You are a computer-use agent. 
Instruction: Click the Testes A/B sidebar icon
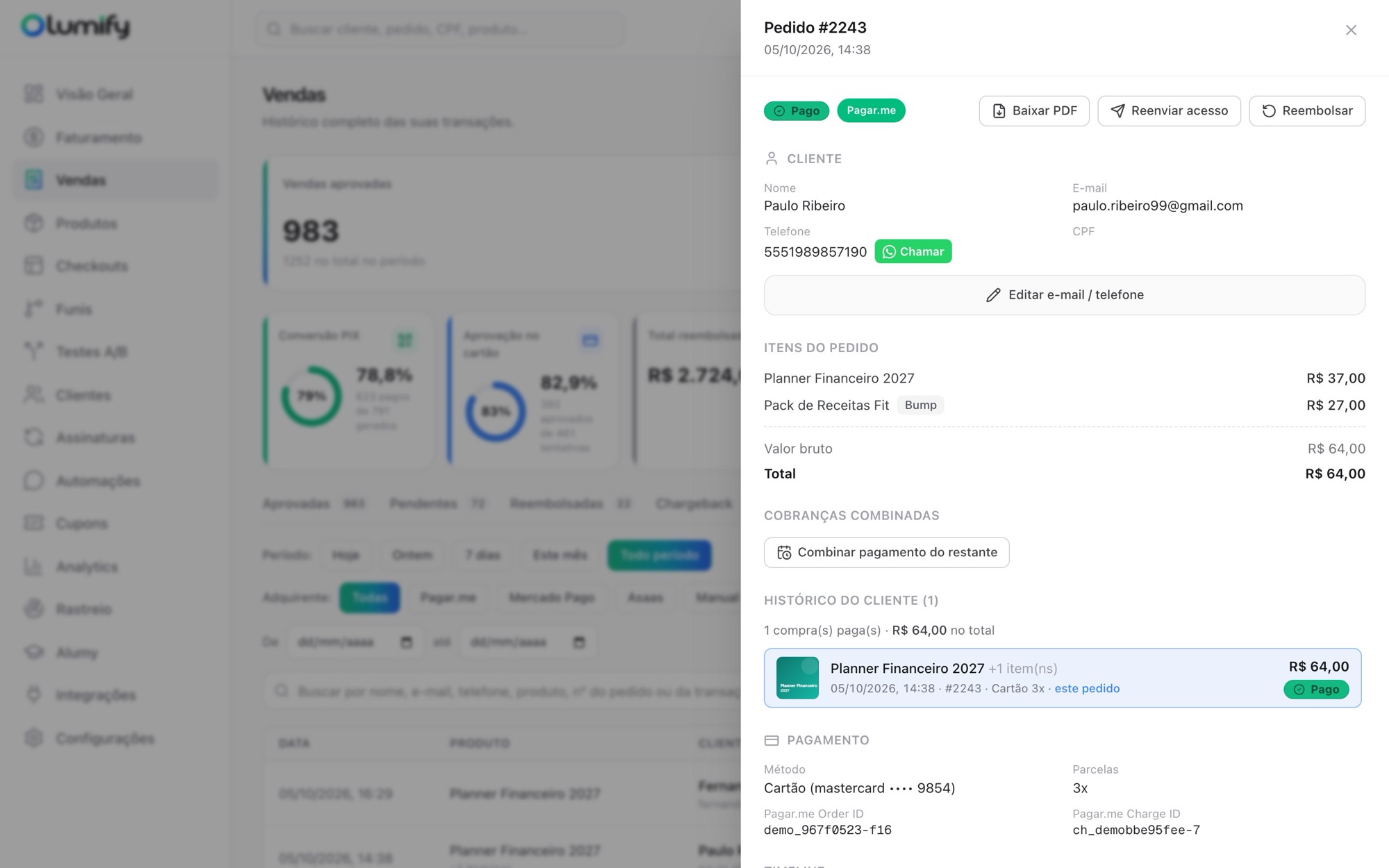point(33,351)
